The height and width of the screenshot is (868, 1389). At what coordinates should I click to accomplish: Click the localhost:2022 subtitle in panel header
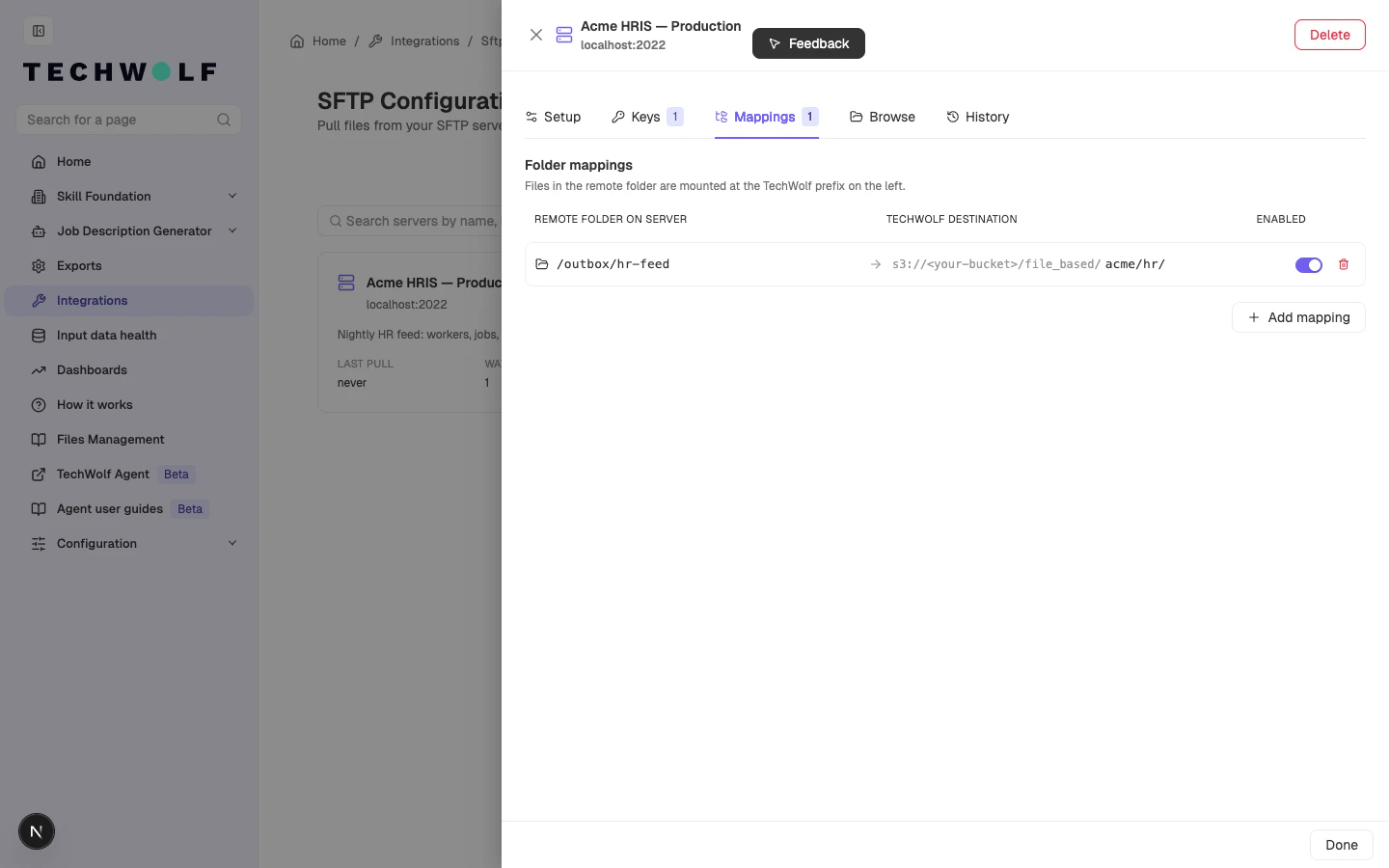coord(623,45)
